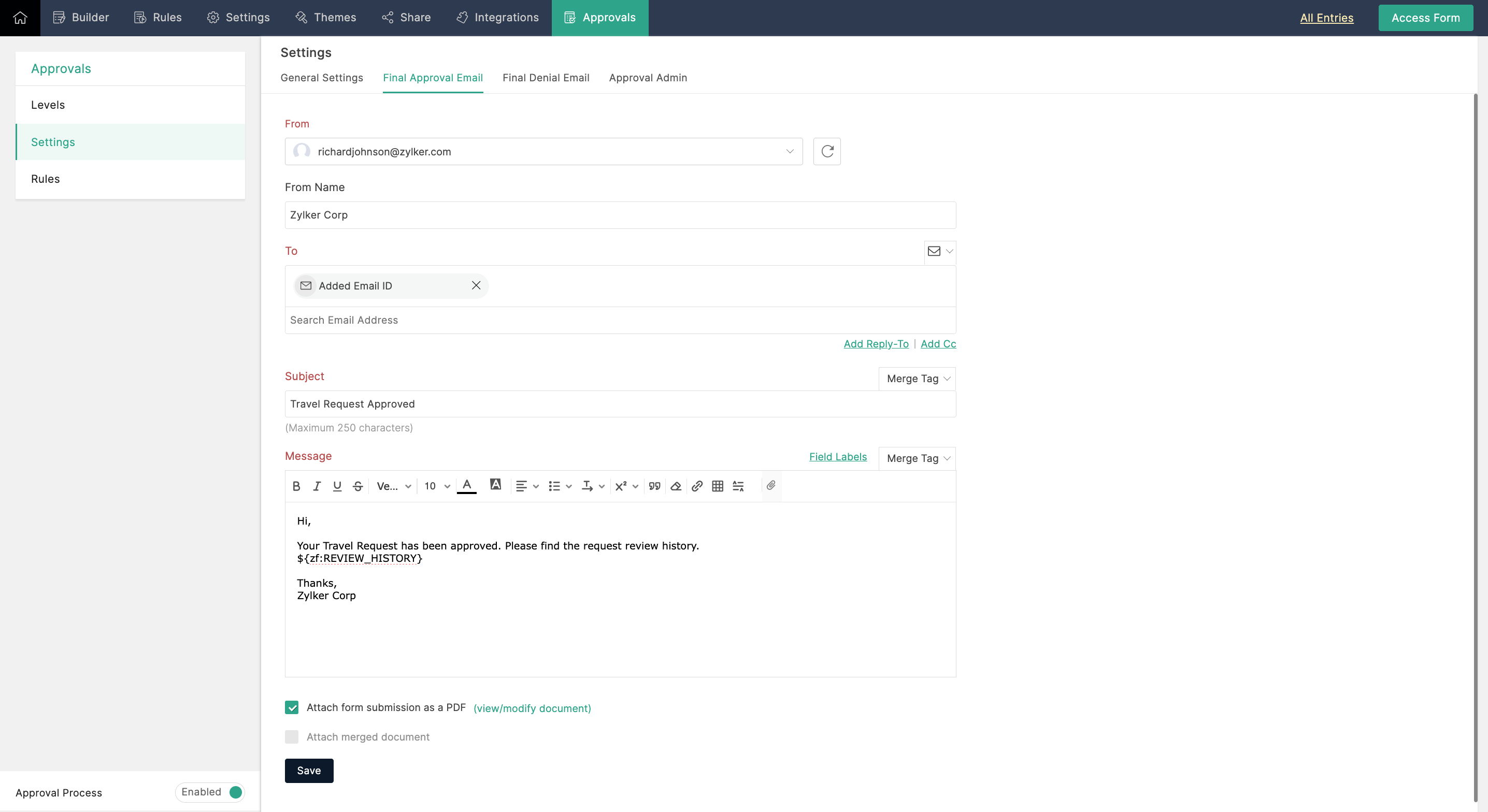The height and width of the screenshot is (812, 1488).
Task: Click view/modify document link
Action: coord(532,708)
